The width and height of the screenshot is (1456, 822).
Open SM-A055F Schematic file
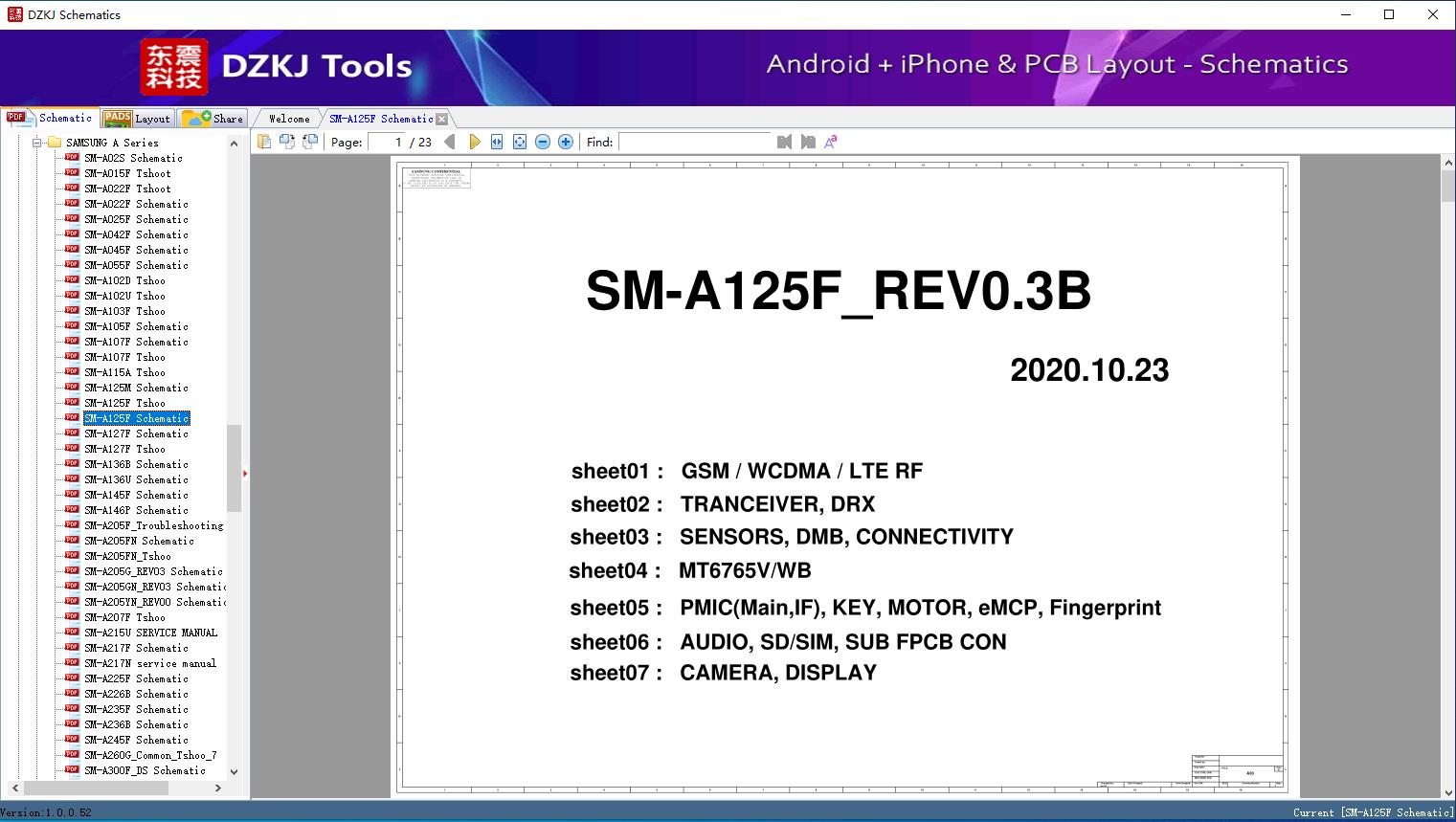(136, 265)
